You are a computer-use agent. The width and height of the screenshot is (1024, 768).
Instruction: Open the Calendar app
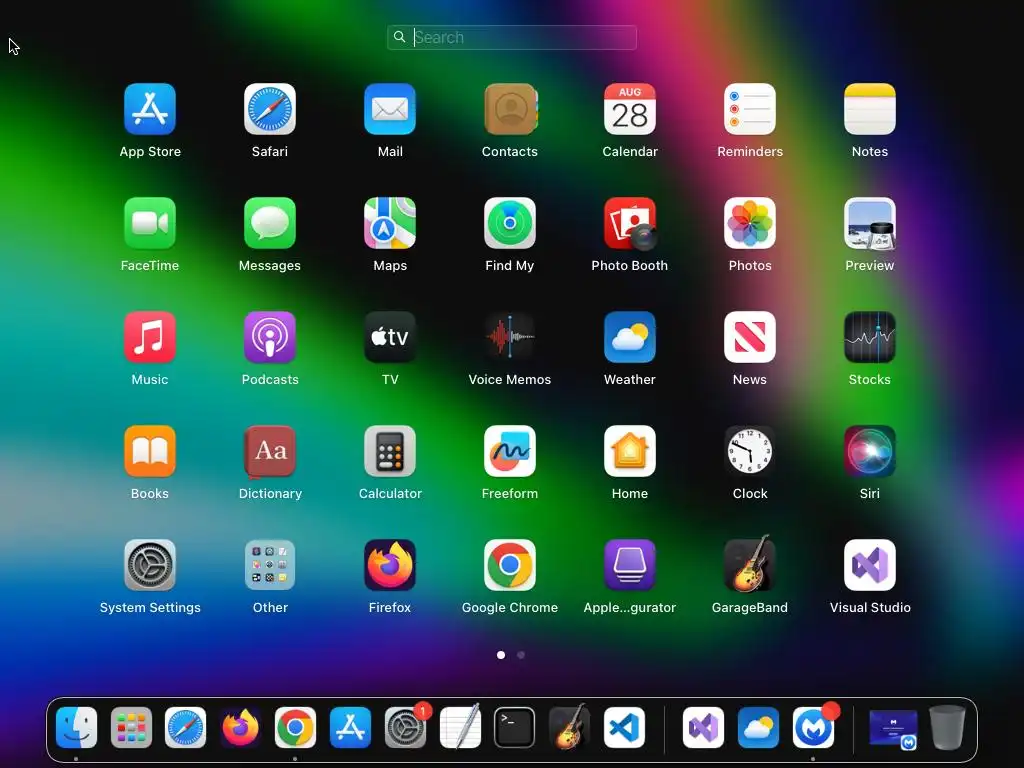coord(630,109)
